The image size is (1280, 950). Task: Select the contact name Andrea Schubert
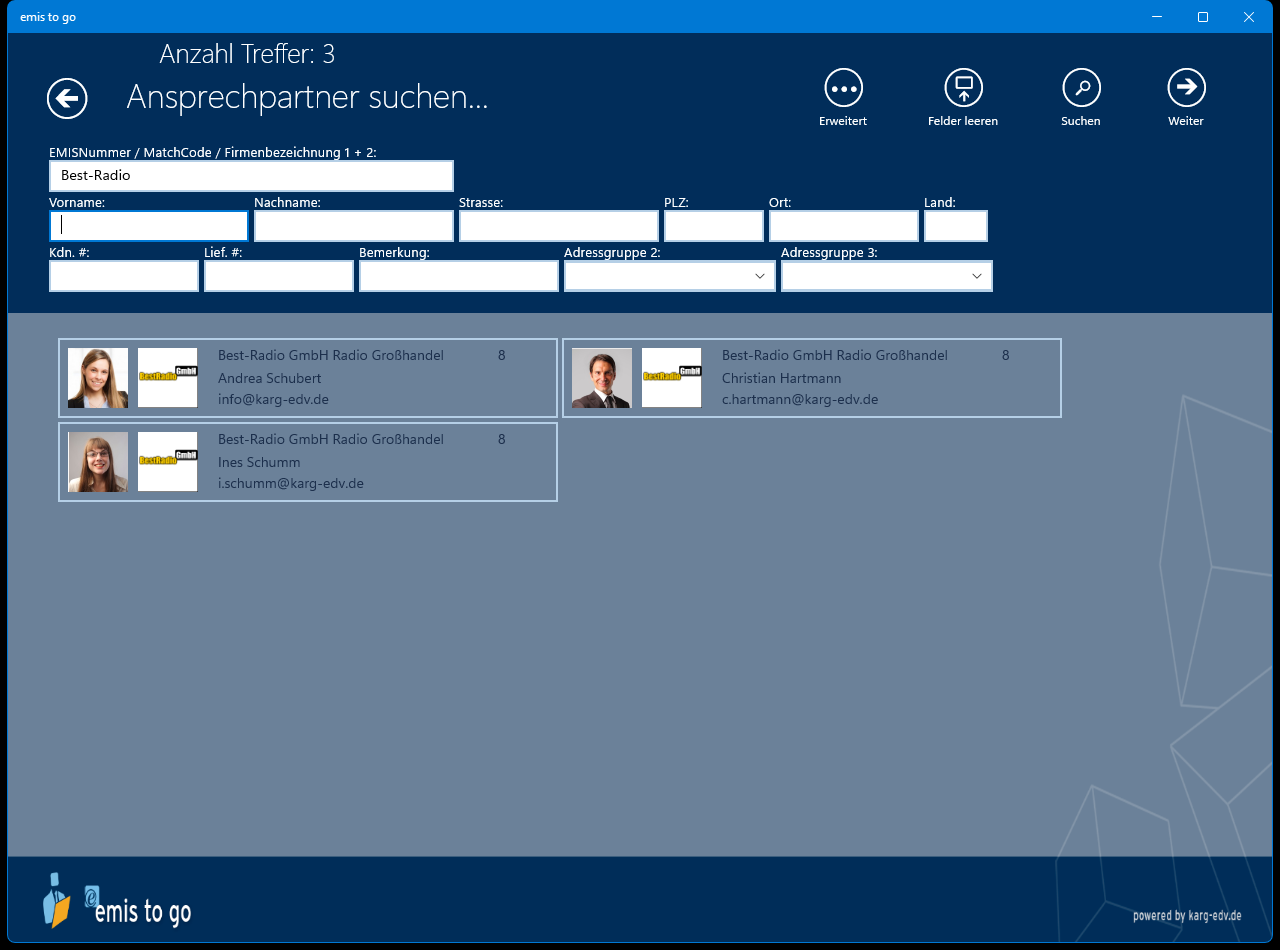(x=269, y=378)
